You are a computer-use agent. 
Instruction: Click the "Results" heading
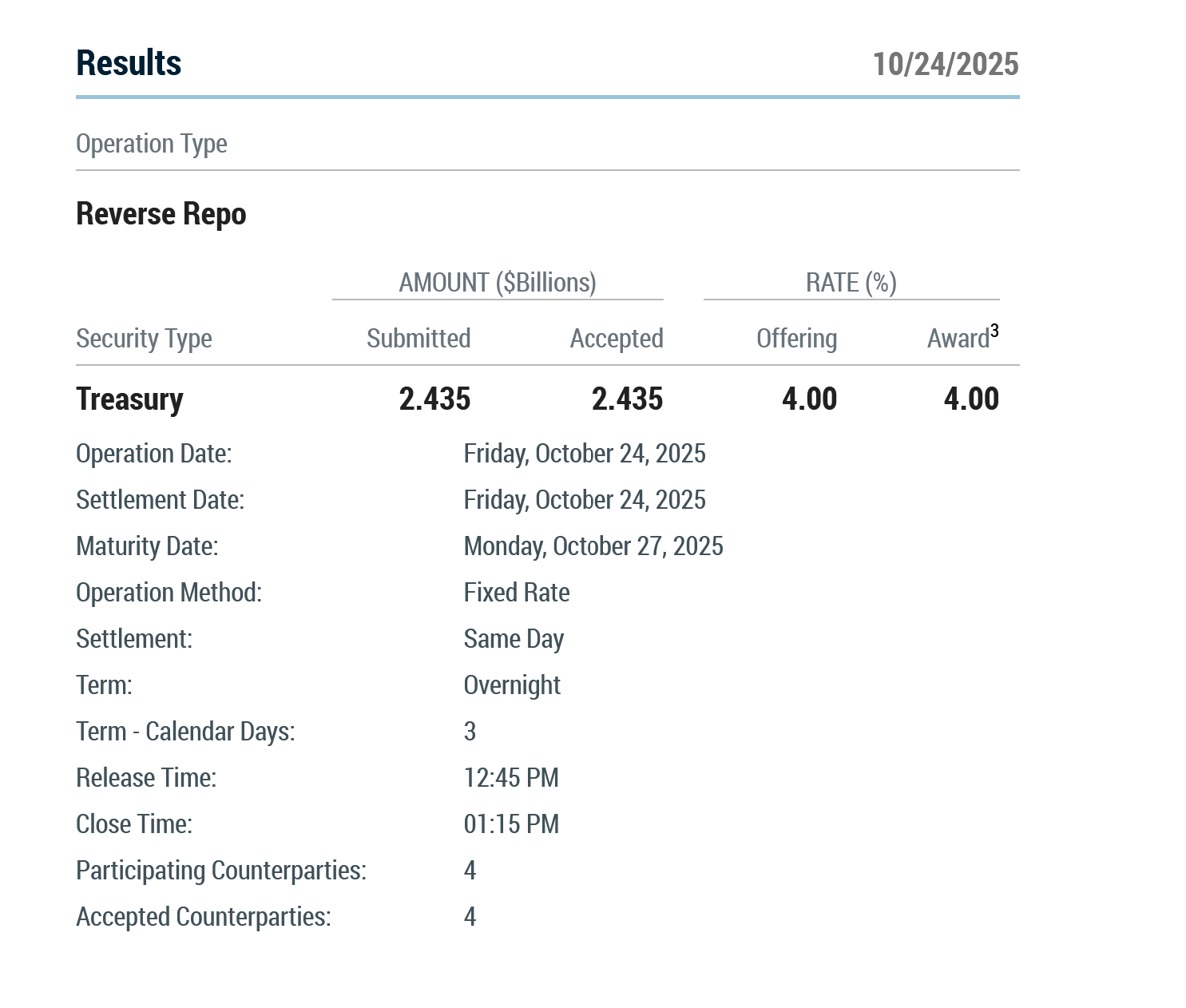pos(129,63)
